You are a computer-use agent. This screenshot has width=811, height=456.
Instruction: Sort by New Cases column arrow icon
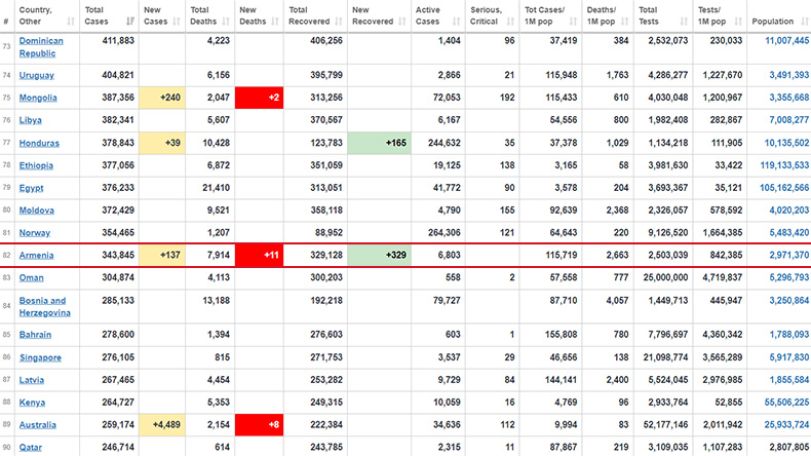point(176,21)
